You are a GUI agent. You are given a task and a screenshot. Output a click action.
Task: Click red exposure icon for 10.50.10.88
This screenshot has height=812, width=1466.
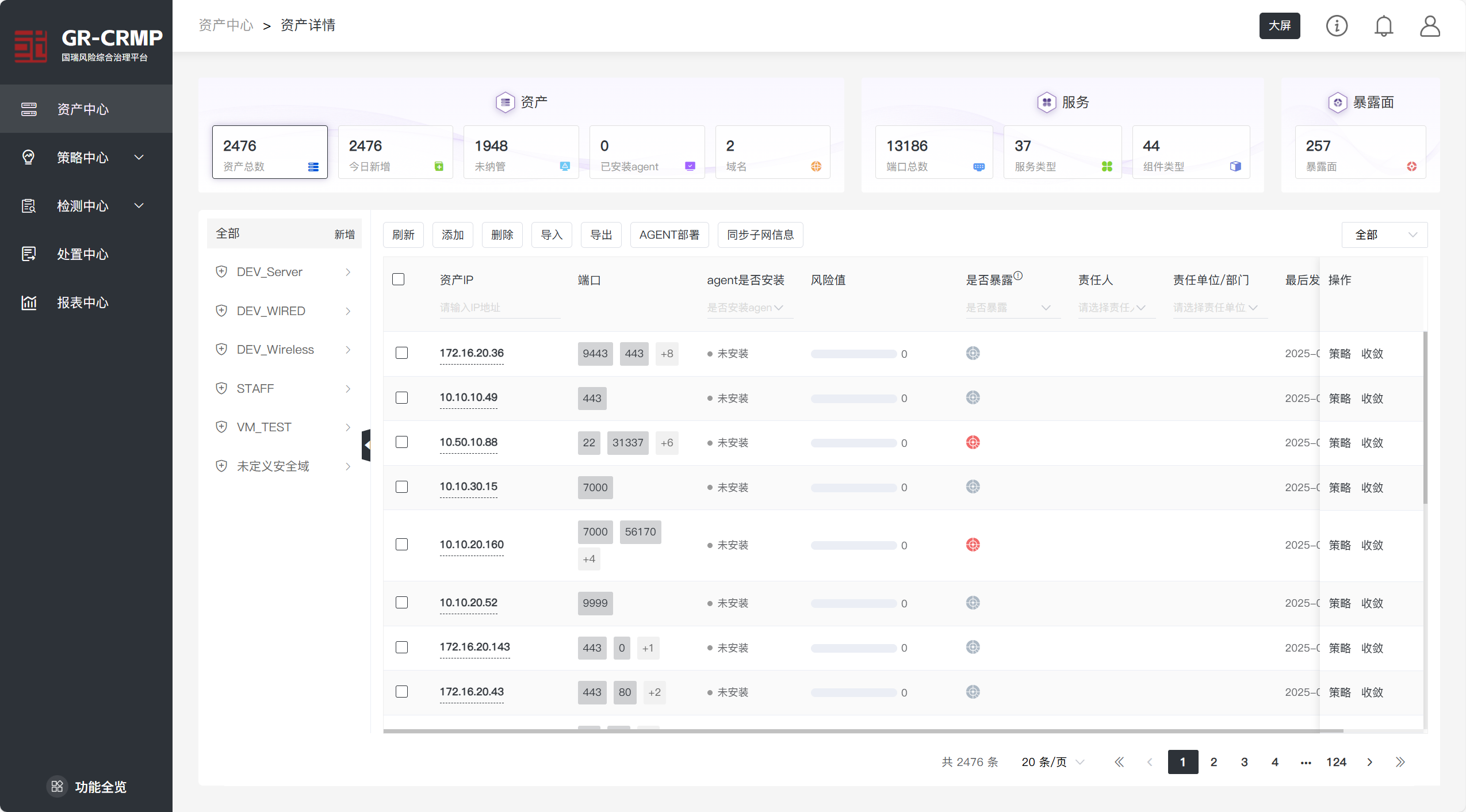pos(973,442)
